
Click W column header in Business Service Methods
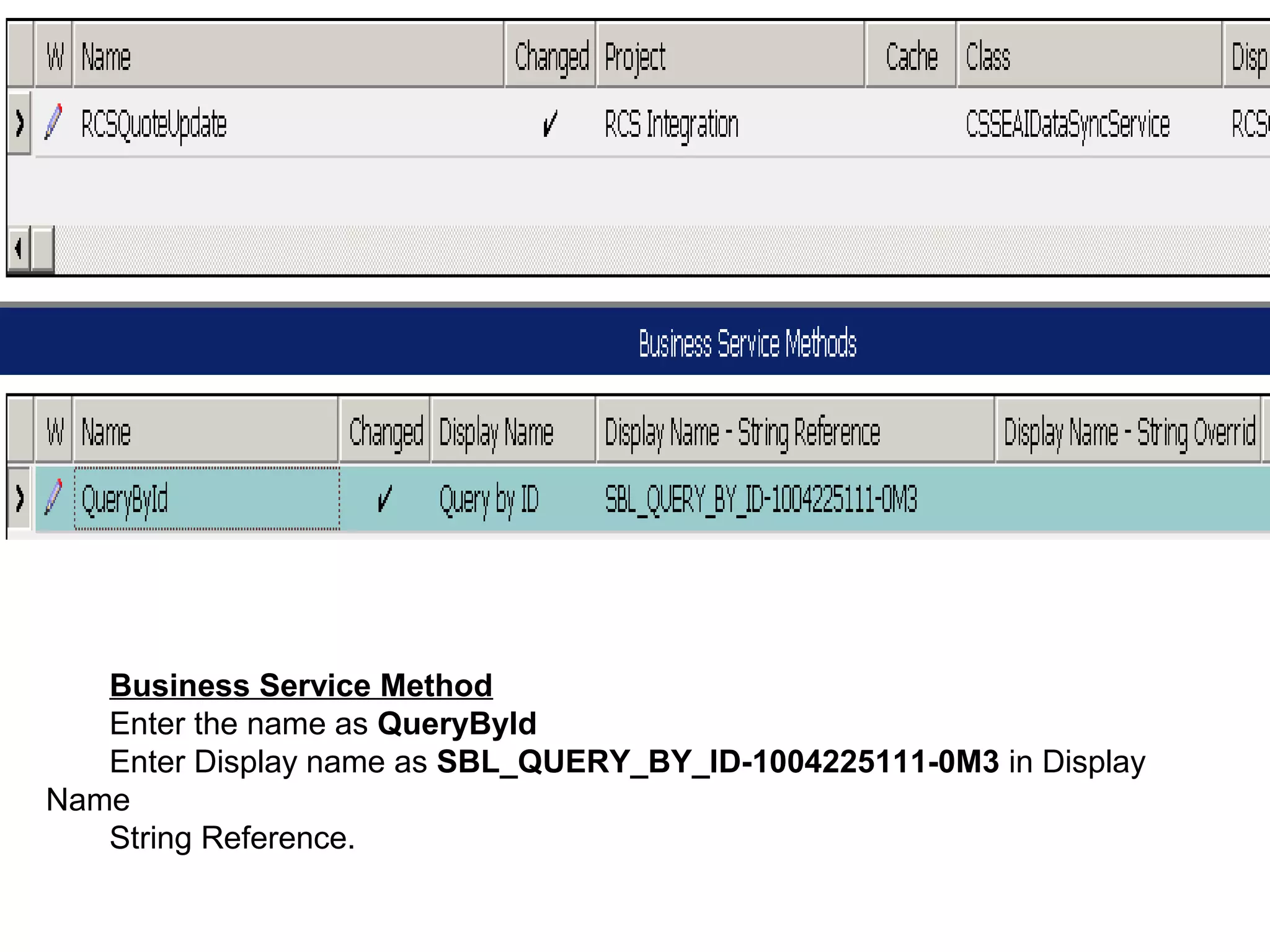click(x=54, y=431)
